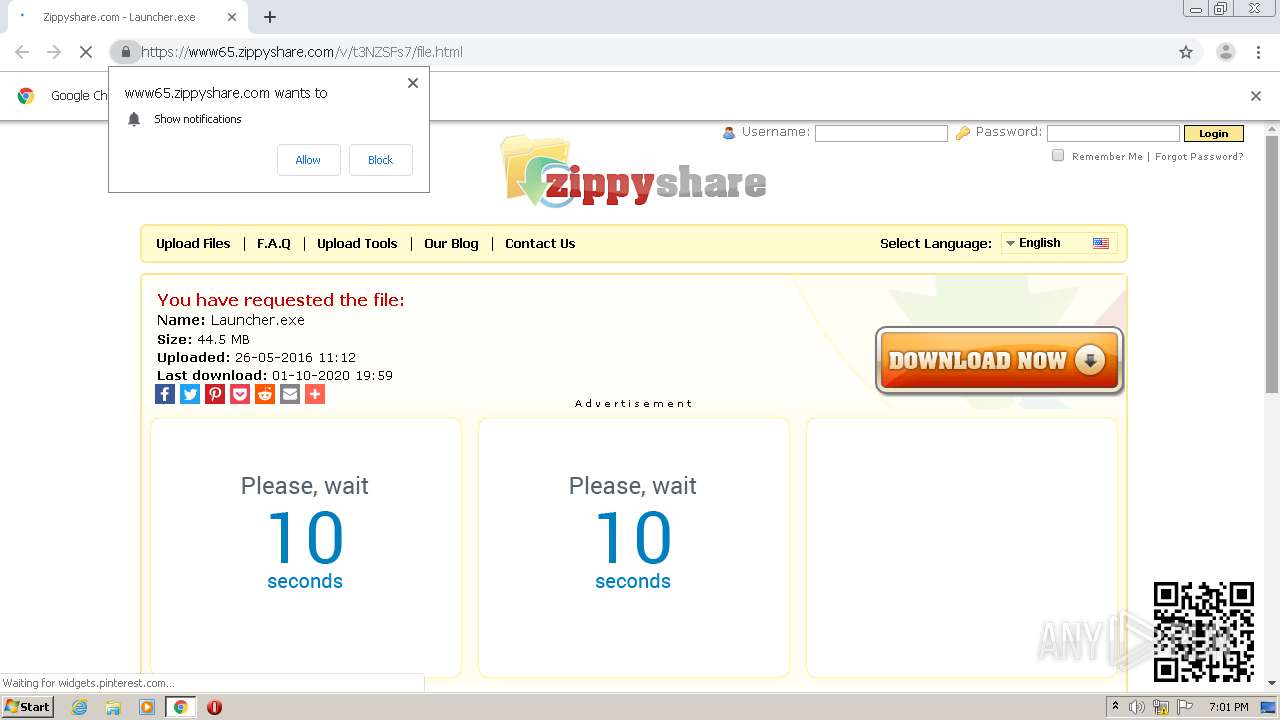
Task: Go back to the previous page
Action: pos(22,52)
